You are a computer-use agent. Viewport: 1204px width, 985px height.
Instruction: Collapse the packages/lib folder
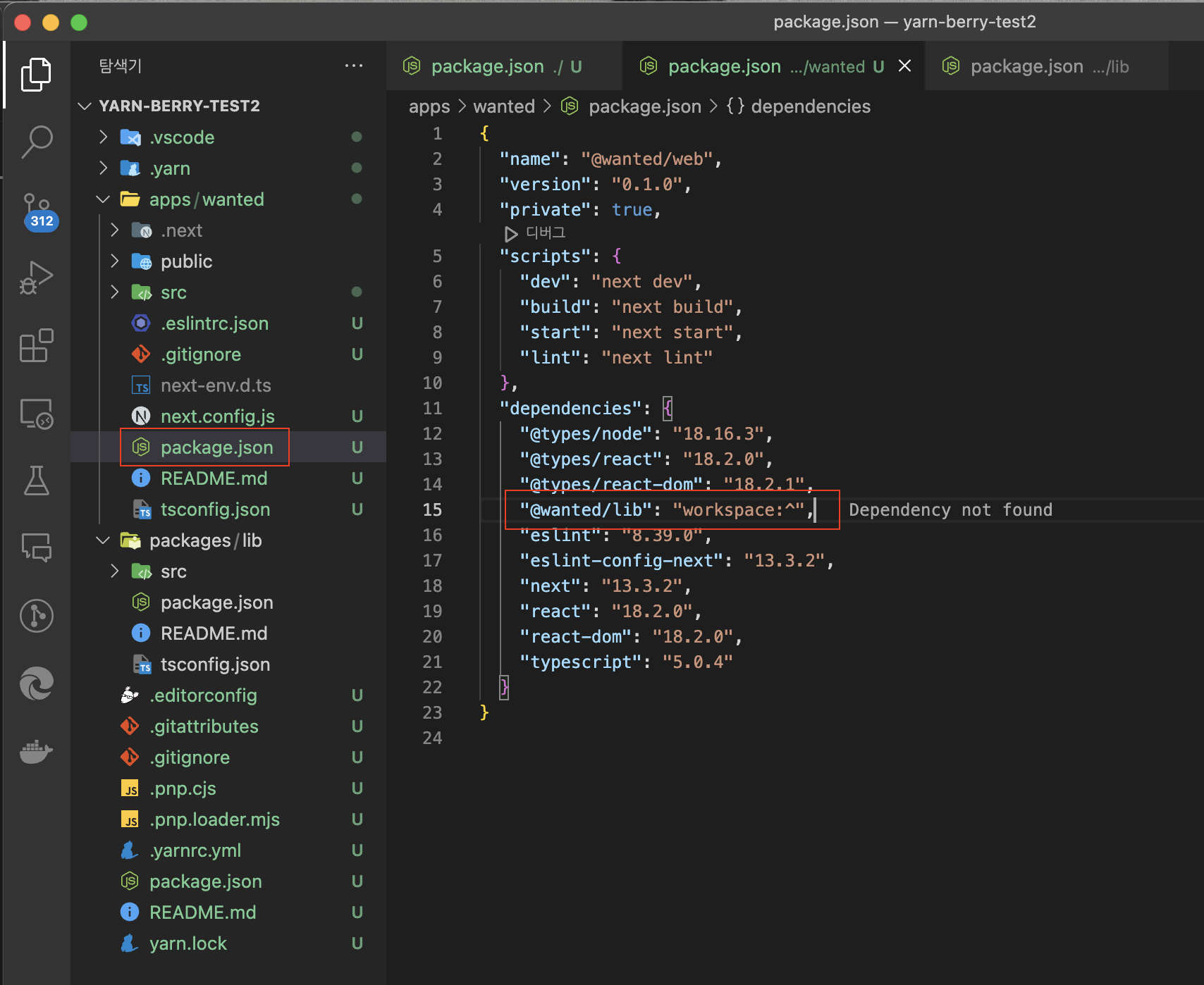point(228,540)
